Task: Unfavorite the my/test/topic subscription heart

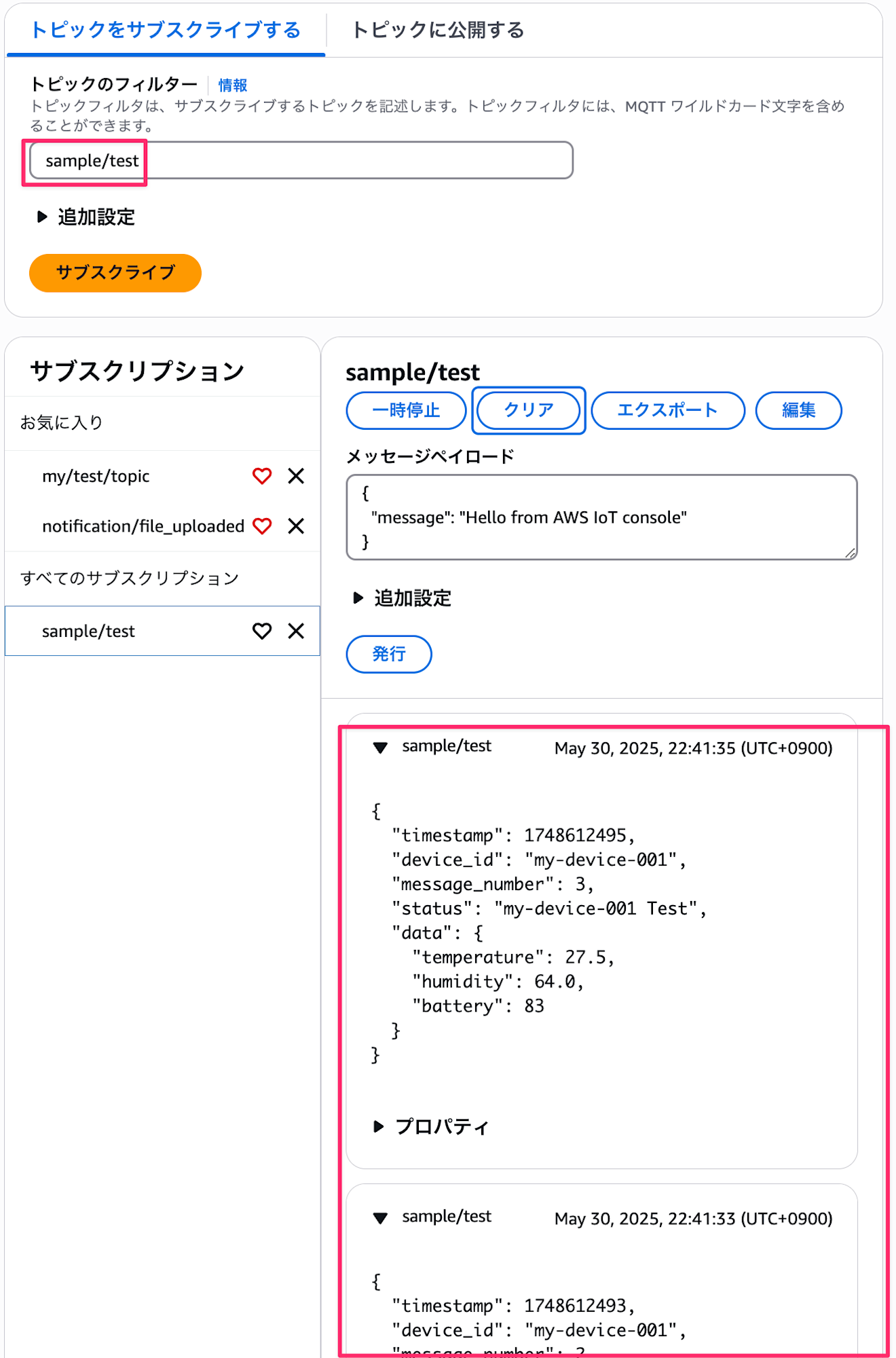Action: (262, 476)
